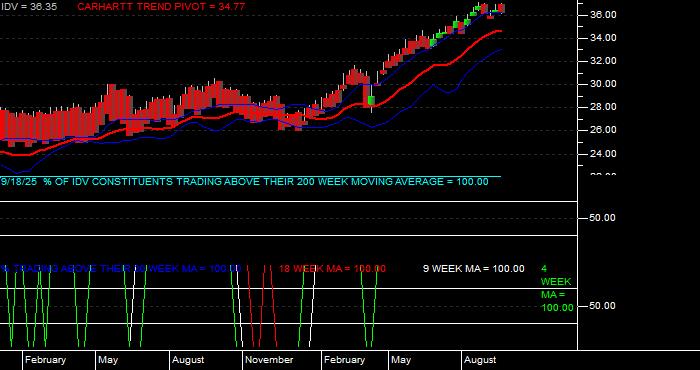
Task: Click the 32.00 price axis label
Action: point(604,61)
